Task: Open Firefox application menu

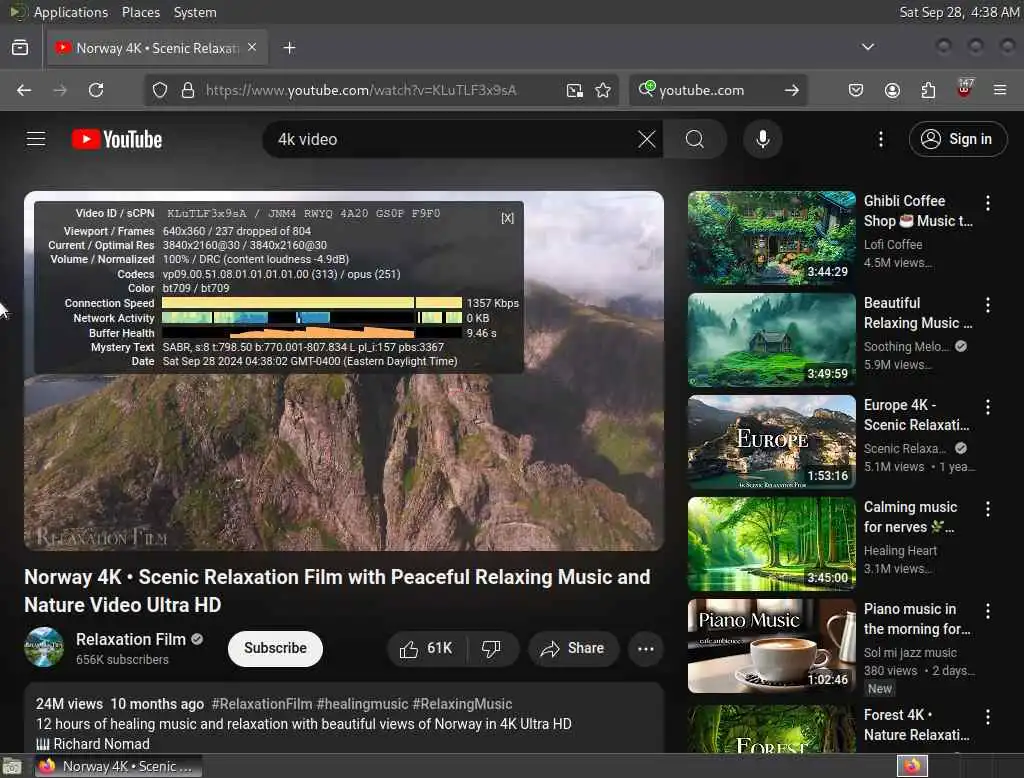Action: pyautogui.click(x=1000, y=90)
